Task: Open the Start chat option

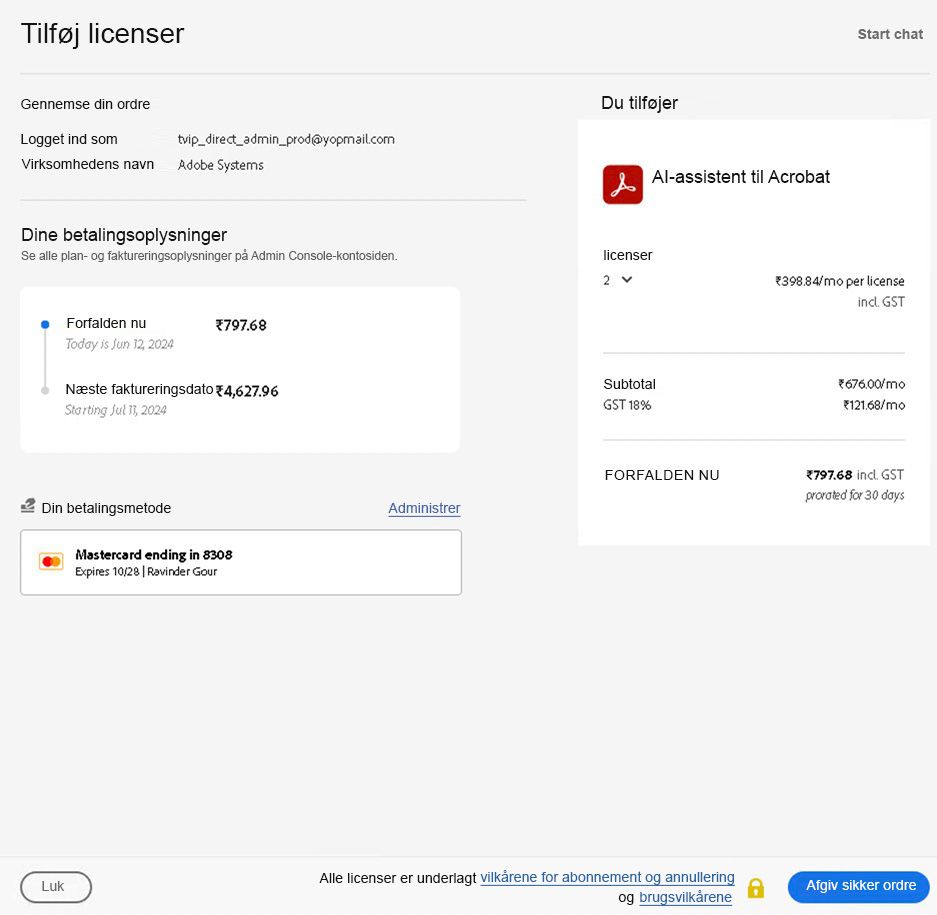Action: [x=889, y=34]
